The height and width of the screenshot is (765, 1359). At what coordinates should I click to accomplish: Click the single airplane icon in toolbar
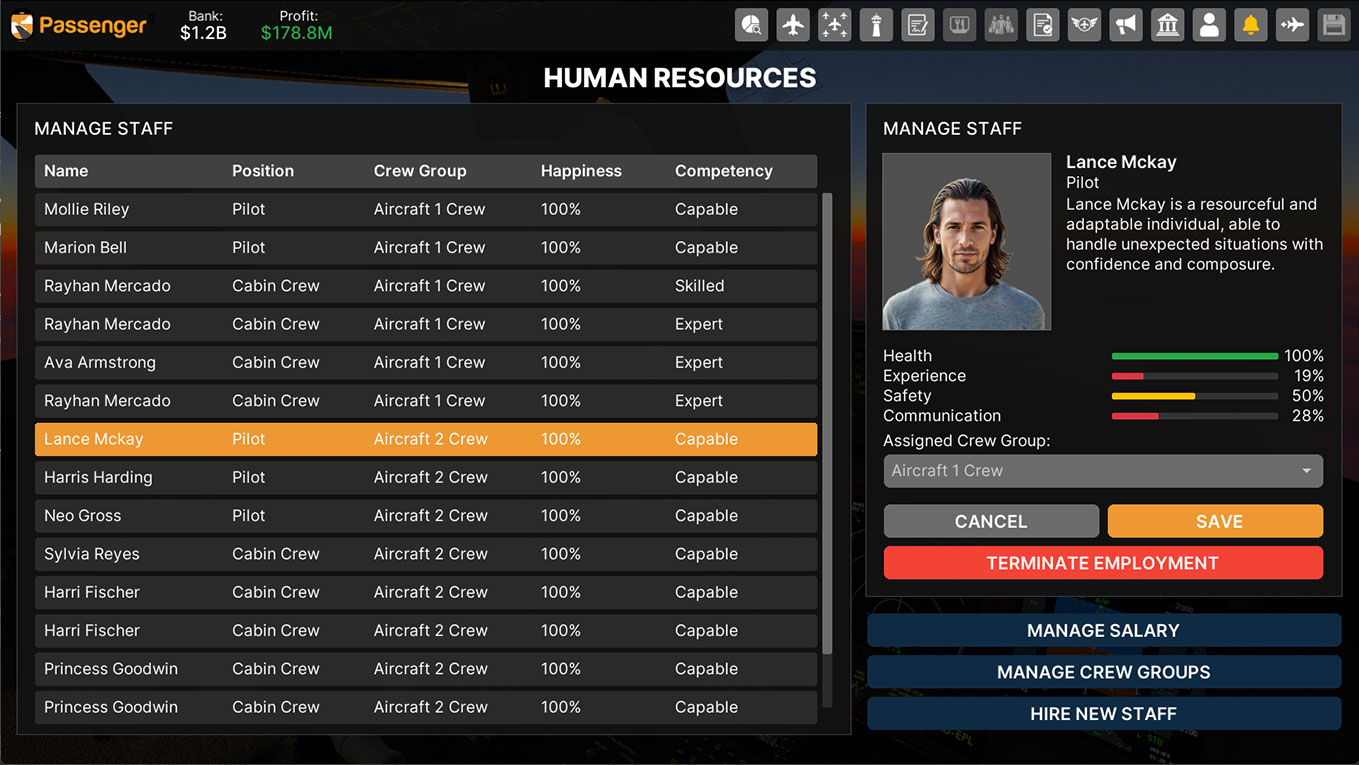coord(793,25)
